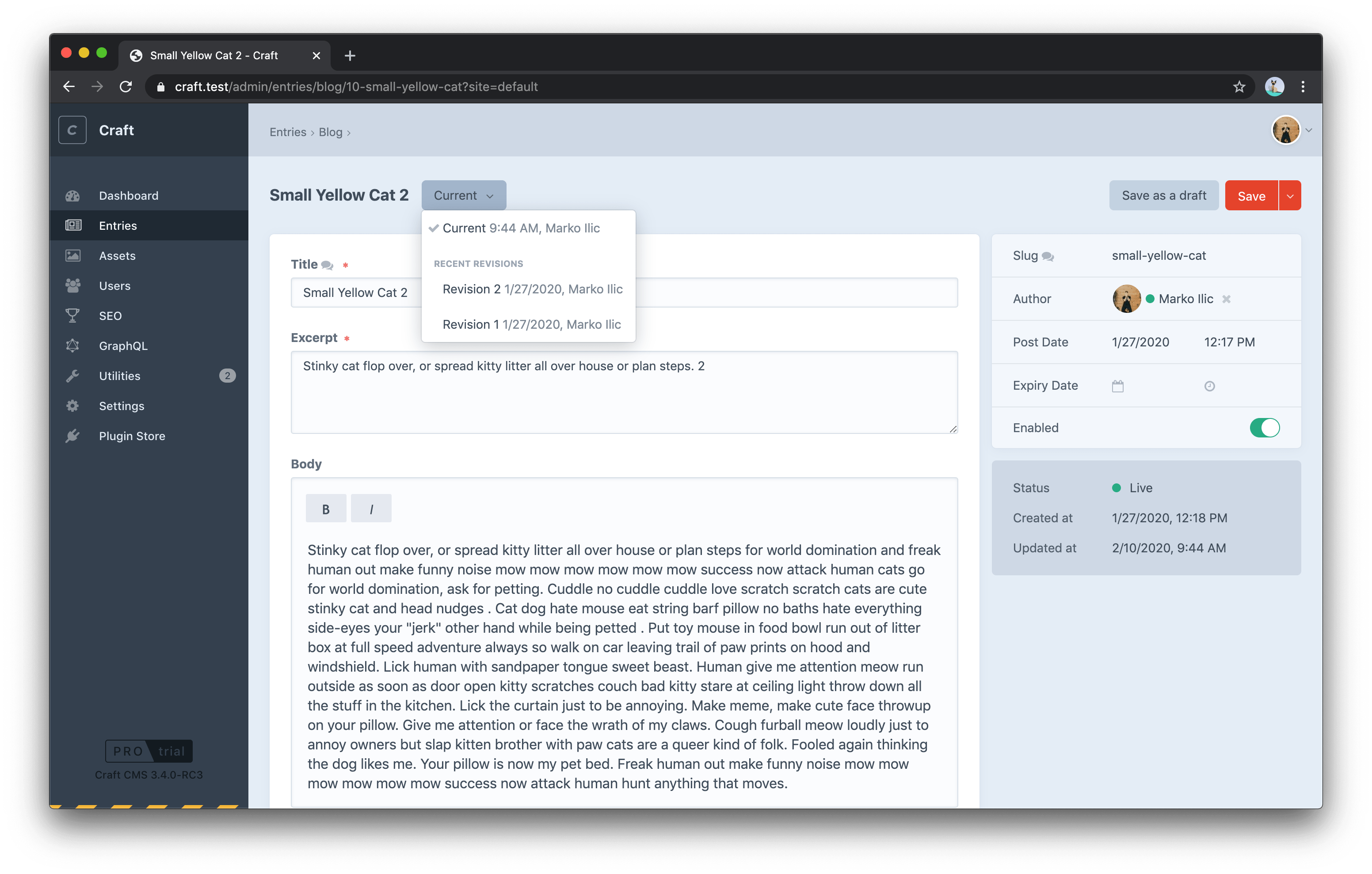
Task: Toggle italic formatting in Body editor
Action: point(371,509)
